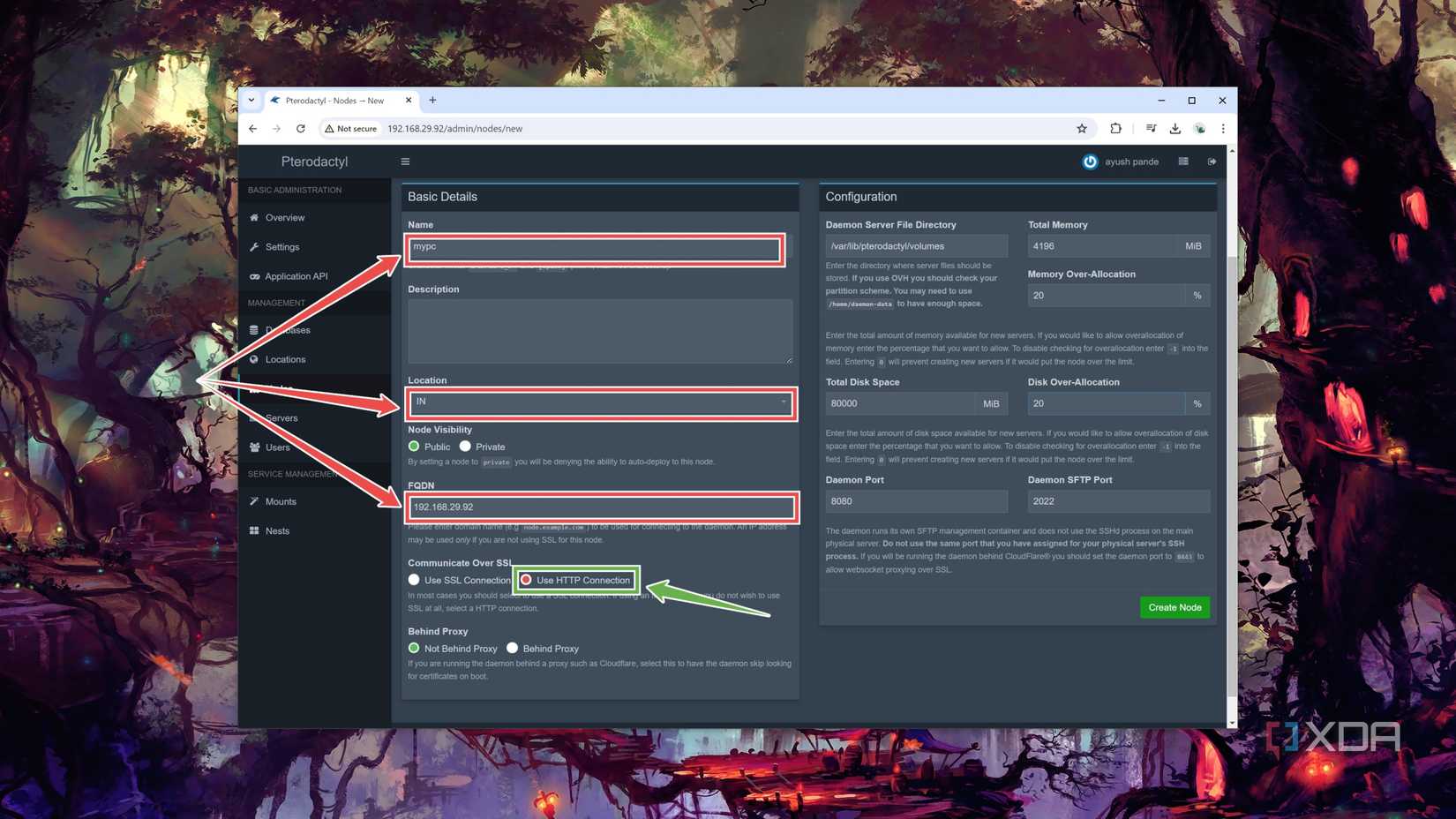This screenshot has width=1456, height=819.
Task: Click the Memory Over-Allocation field
Action: pyautogui.click(x=1107, y=296)
